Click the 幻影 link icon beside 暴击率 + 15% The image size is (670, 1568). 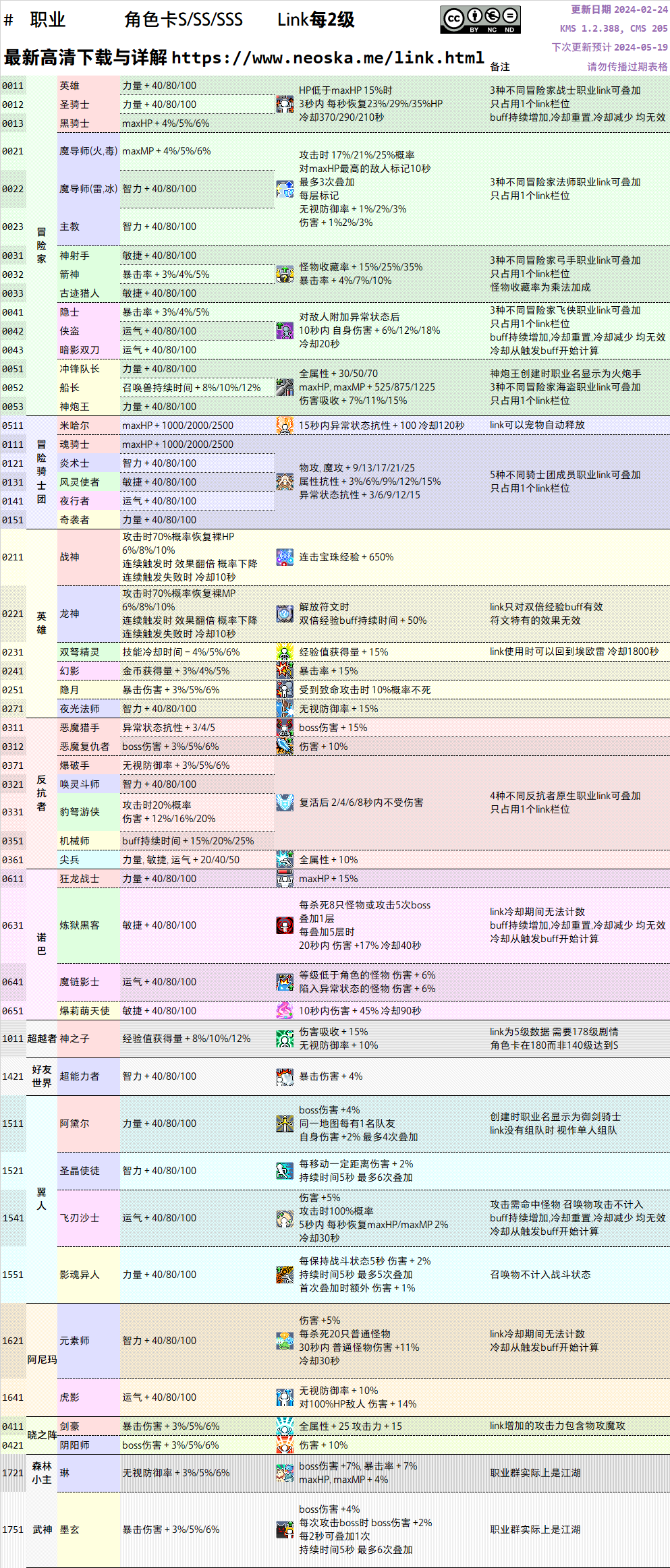tap(285, 671)
